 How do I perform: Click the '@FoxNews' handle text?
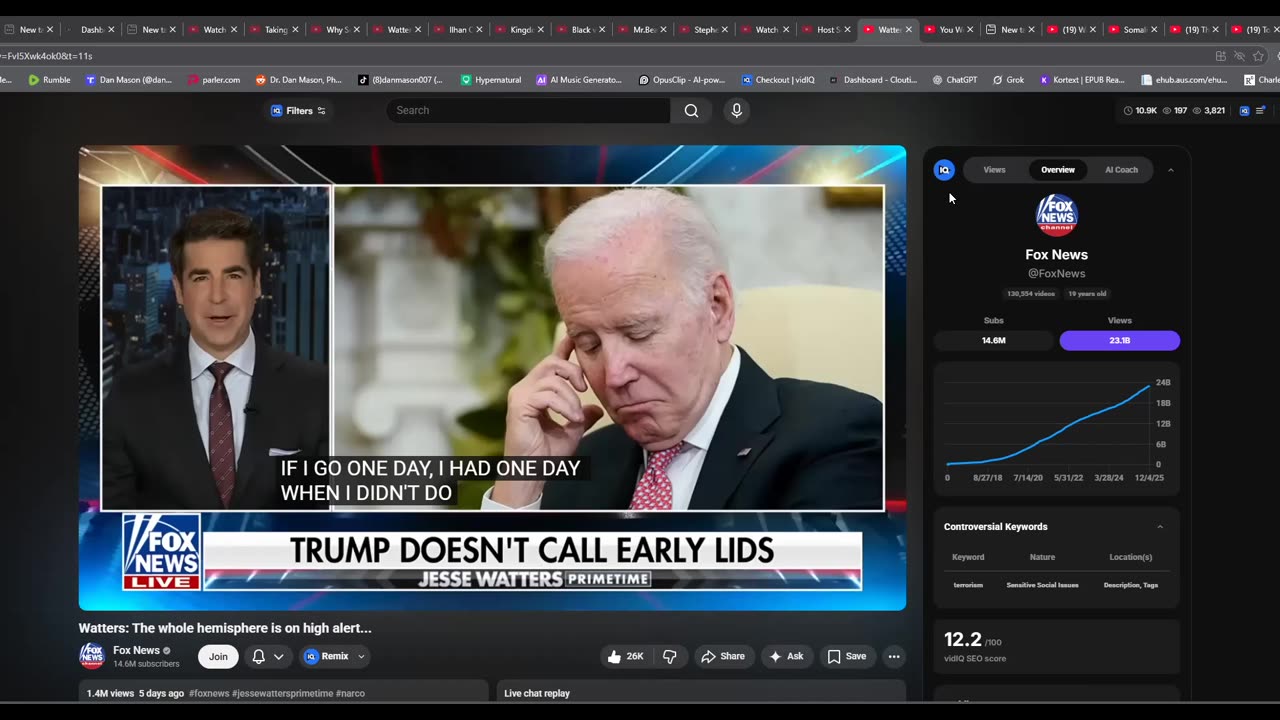point(1056,273)
